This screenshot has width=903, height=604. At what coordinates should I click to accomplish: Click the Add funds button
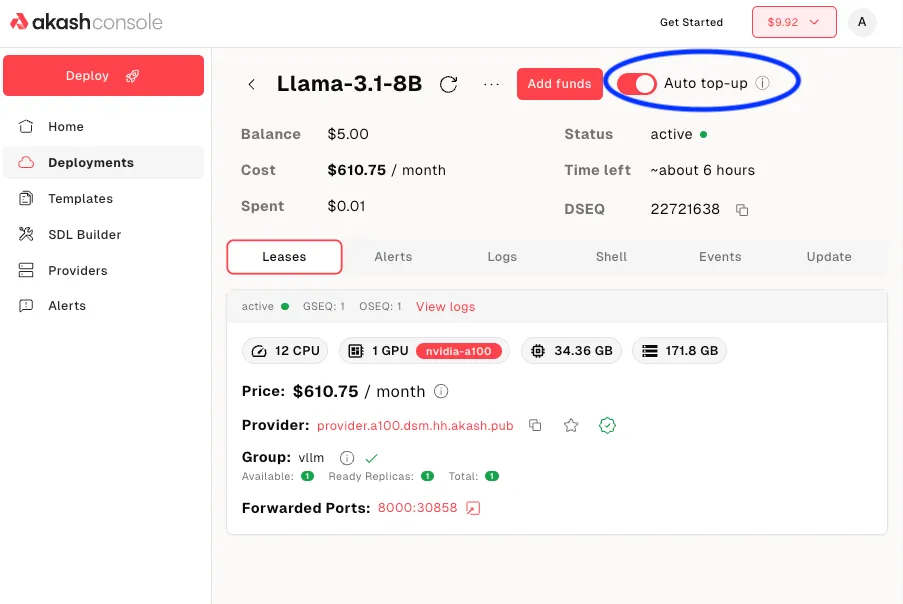point(559,84)
